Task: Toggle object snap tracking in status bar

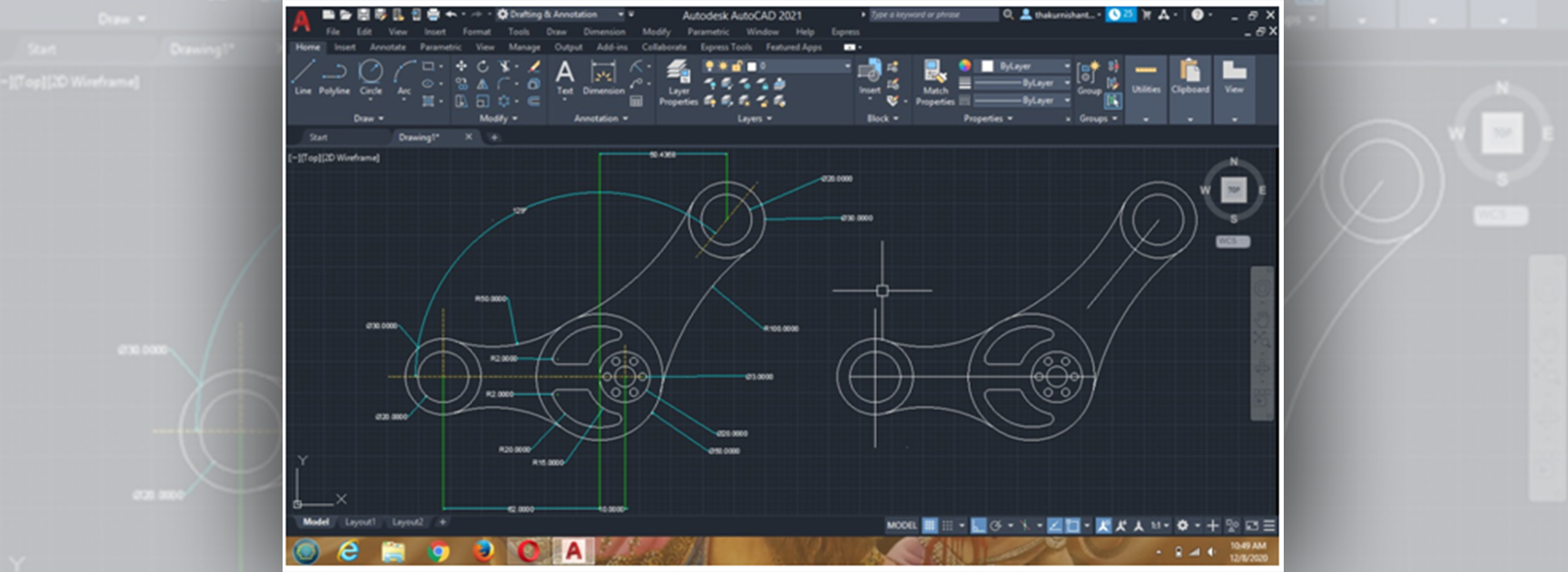Action: tap(1054, 525)
